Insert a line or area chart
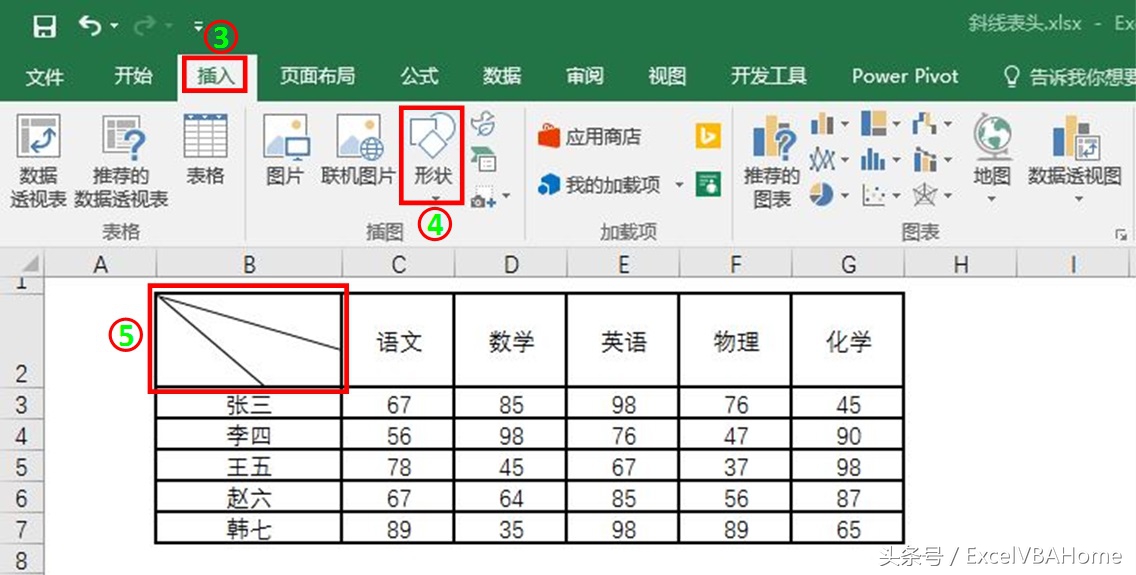 tap(822, 159)
